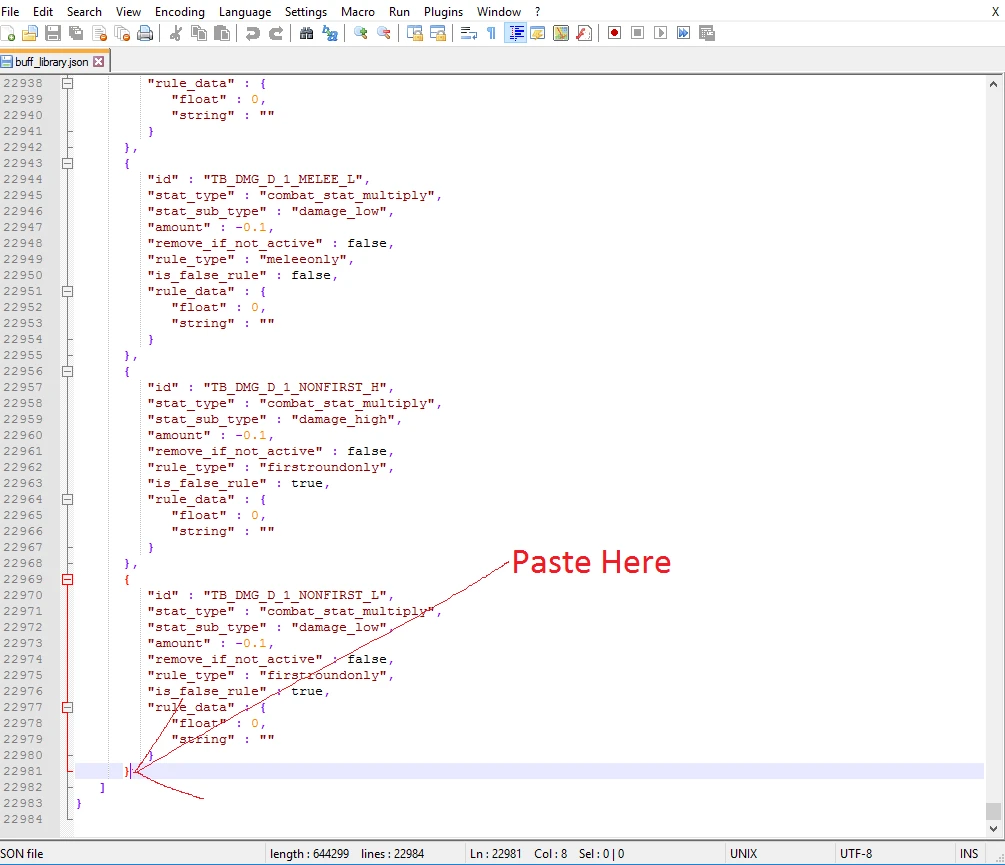The image size is (1005, 865).
Task: Toggle the Word Wrap toolbar button
Action: (468, 33)
